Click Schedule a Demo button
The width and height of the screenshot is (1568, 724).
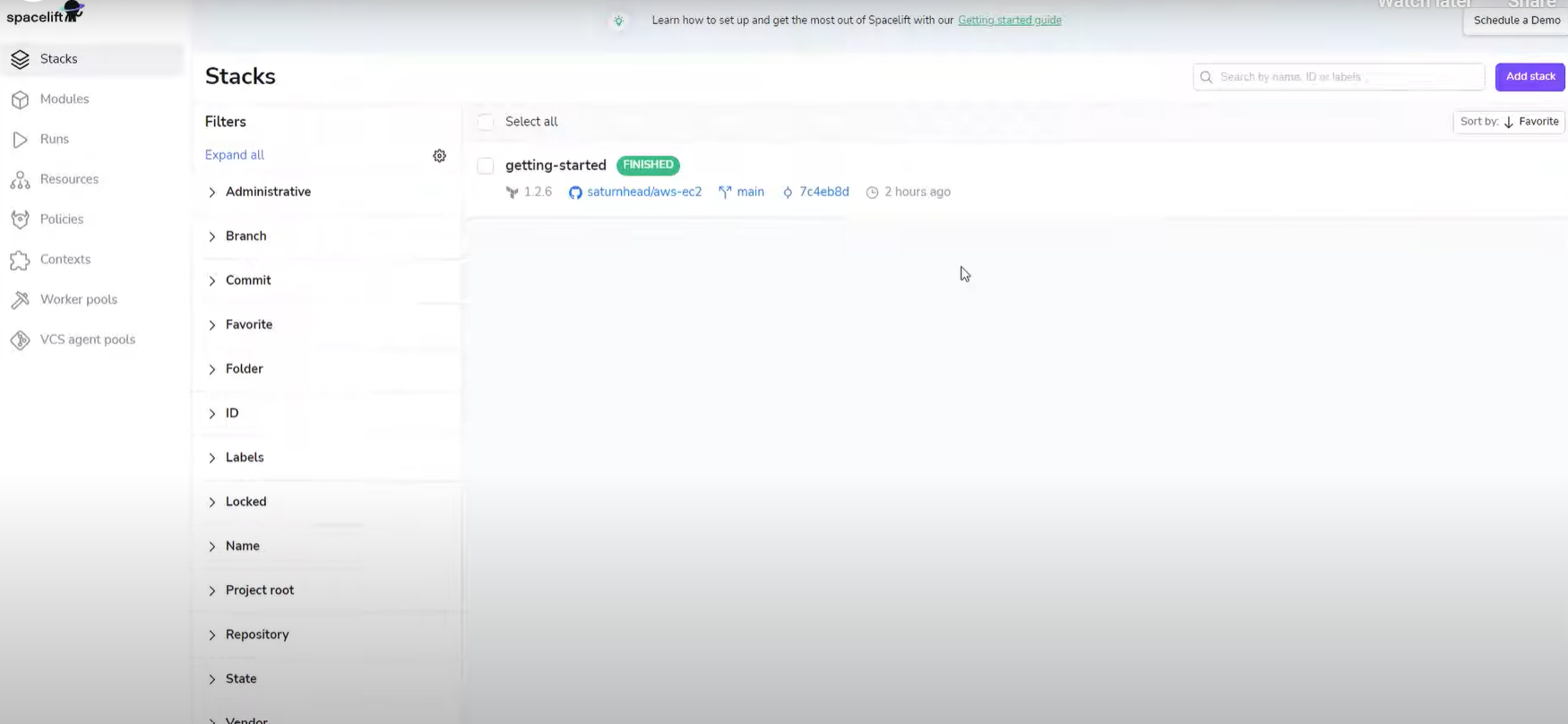(x=1517, y=21)
